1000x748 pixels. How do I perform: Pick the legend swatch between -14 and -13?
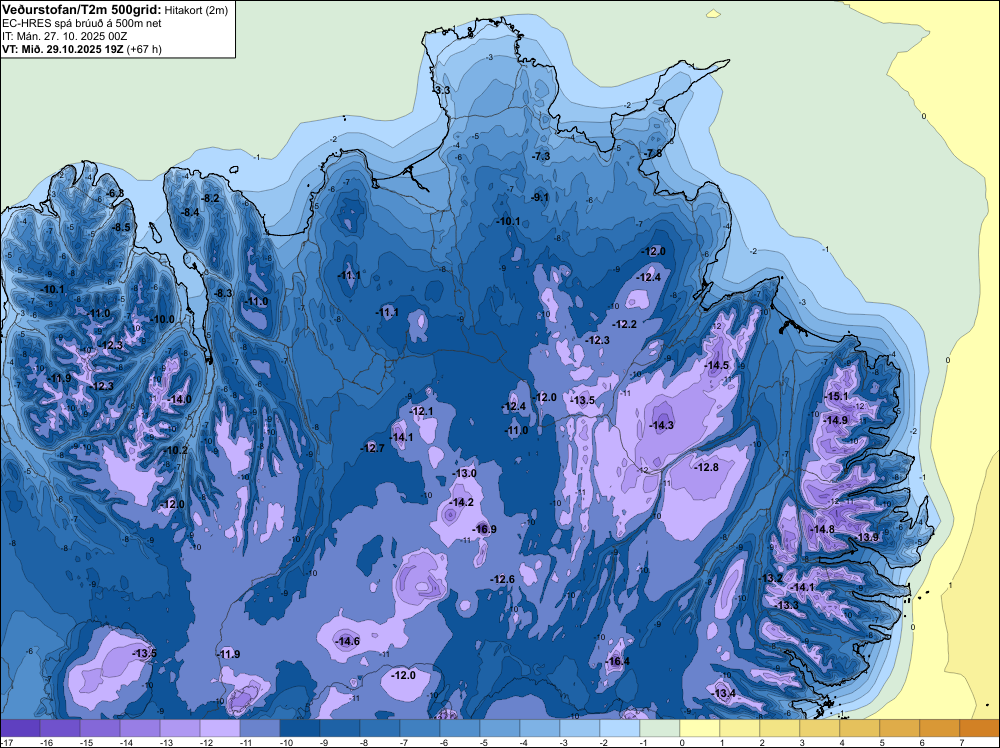[x=140, y=728]
